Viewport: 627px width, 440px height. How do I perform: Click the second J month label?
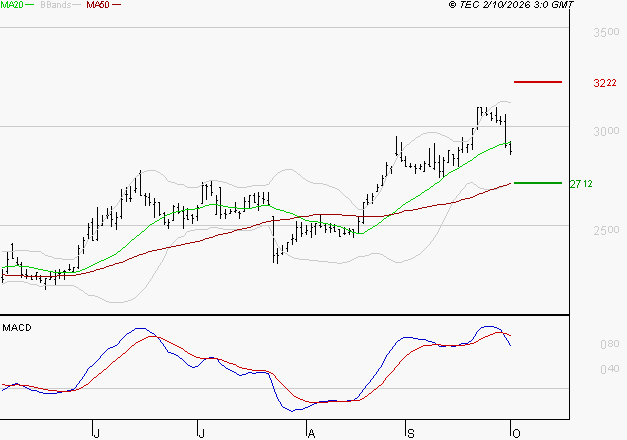click(x=201, y=433)
